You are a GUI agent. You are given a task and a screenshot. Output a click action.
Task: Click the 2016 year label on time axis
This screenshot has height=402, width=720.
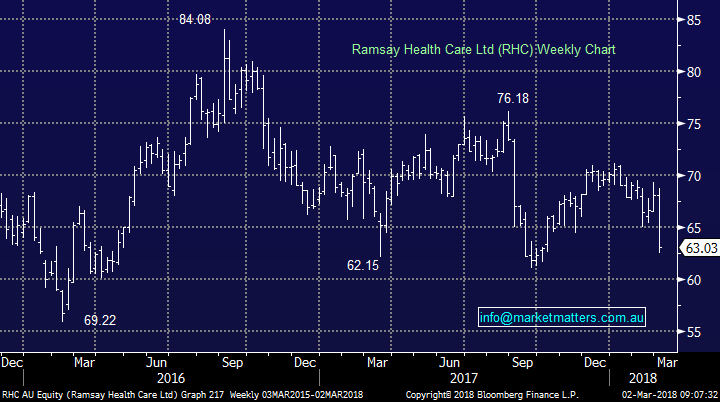click(171, 378)
